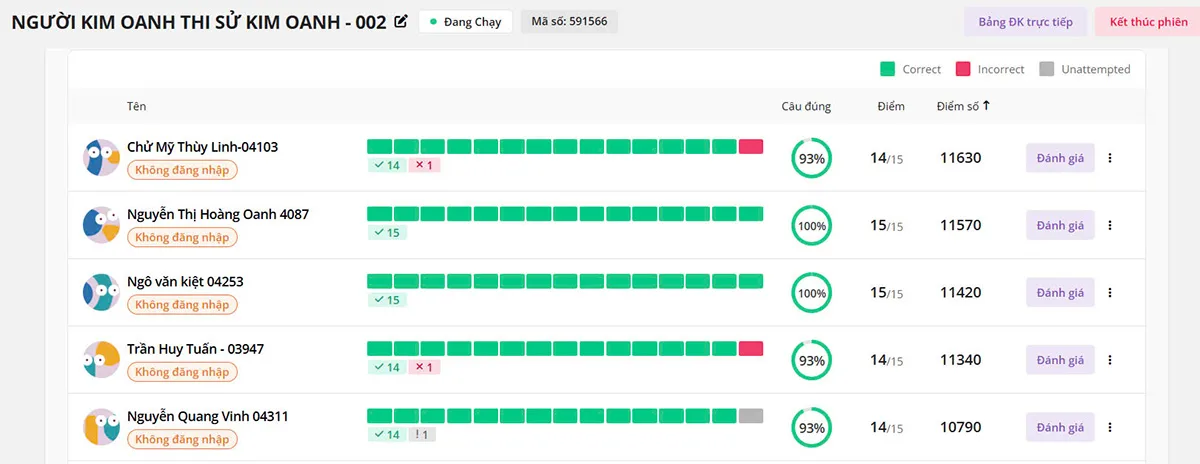This screenshot has height=464, width=1200.
Task: Click the score value 10790
Action: (961, 428)
